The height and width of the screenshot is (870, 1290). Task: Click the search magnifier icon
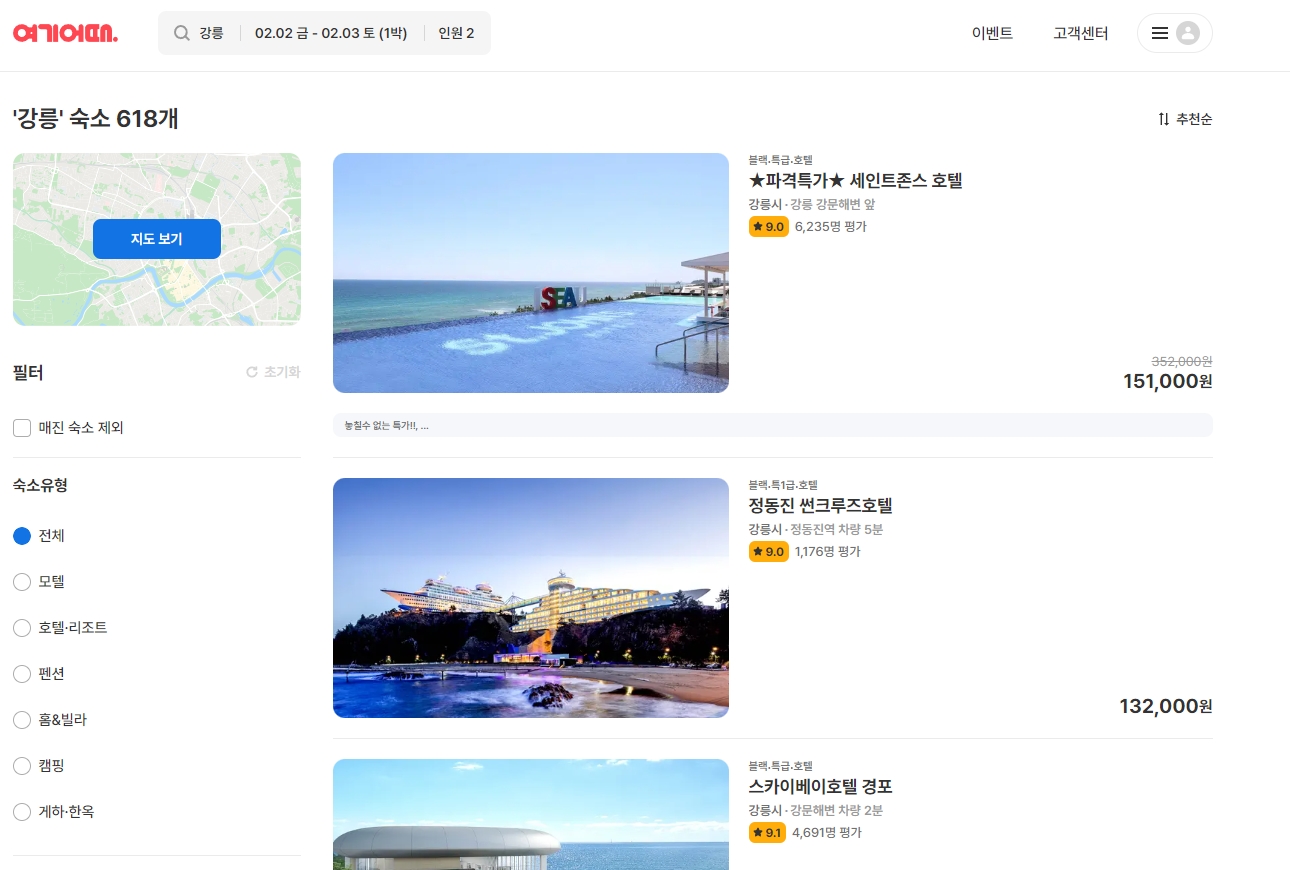tap(181, 33)
